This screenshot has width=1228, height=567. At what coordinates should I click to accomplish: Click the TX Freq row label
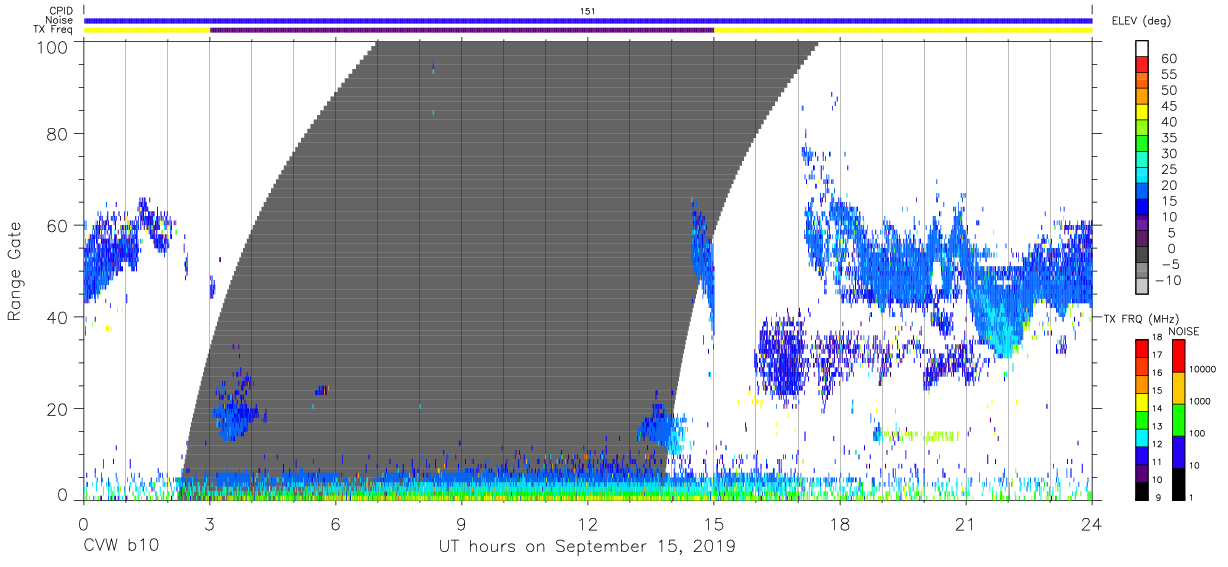54,30
